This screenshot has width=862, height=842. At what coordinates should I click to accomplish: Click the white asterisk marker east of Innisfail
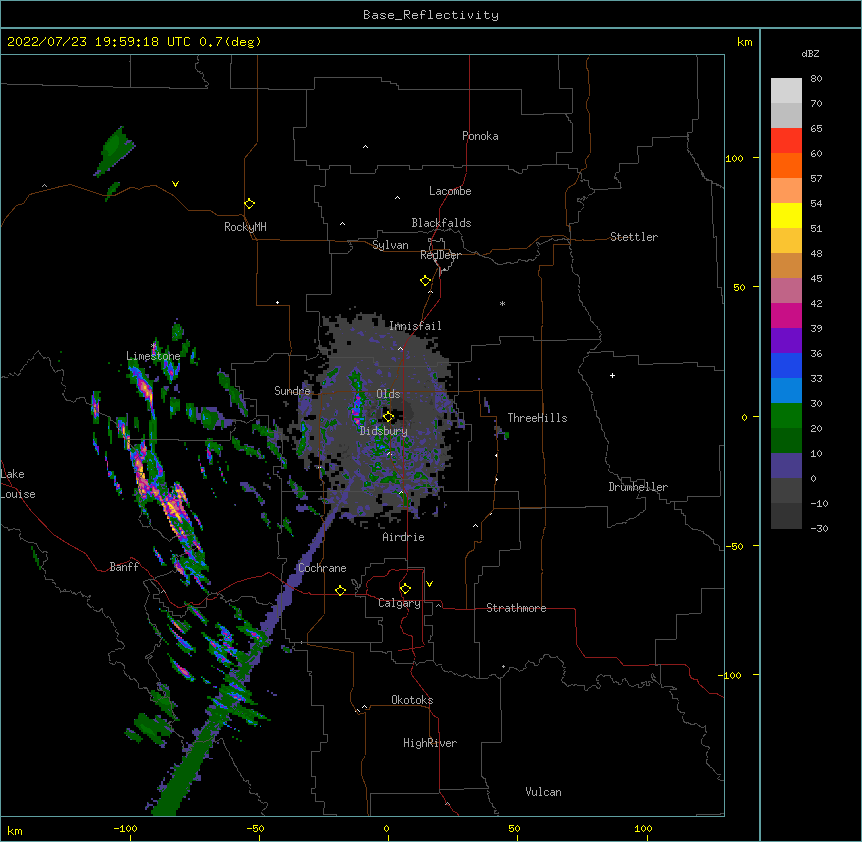pyautogui.click(x=502, y=303)
